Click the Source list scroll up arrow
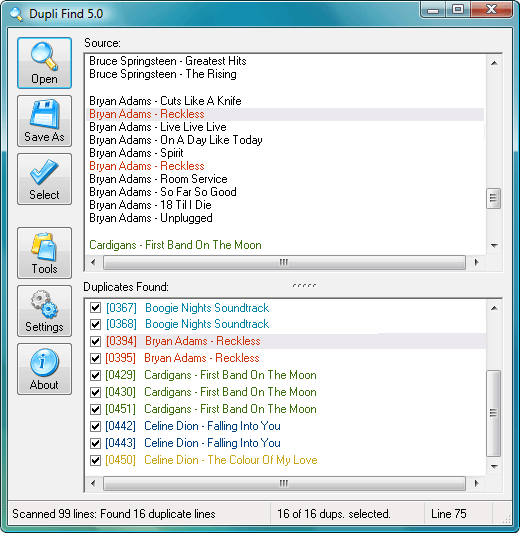Image resolution: width=520 pixels, height=533 pixels. click(x=494, y=63)
